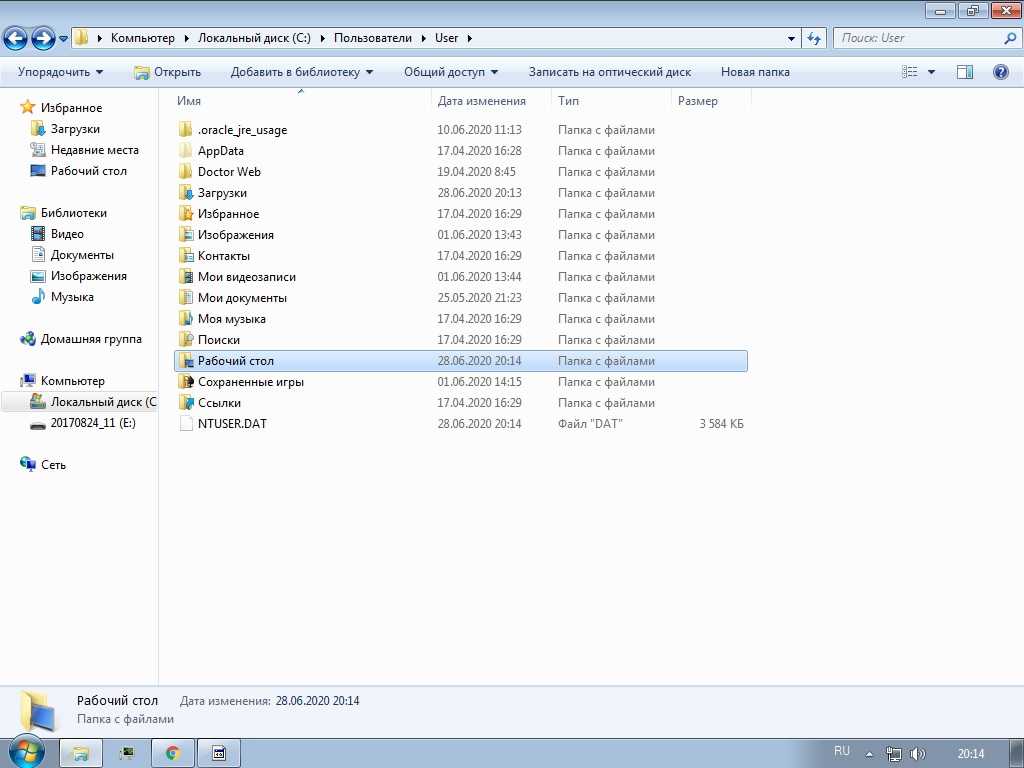
Task: Expand the Добавить в библиотеку dropdown
Action: coord(301,72)
